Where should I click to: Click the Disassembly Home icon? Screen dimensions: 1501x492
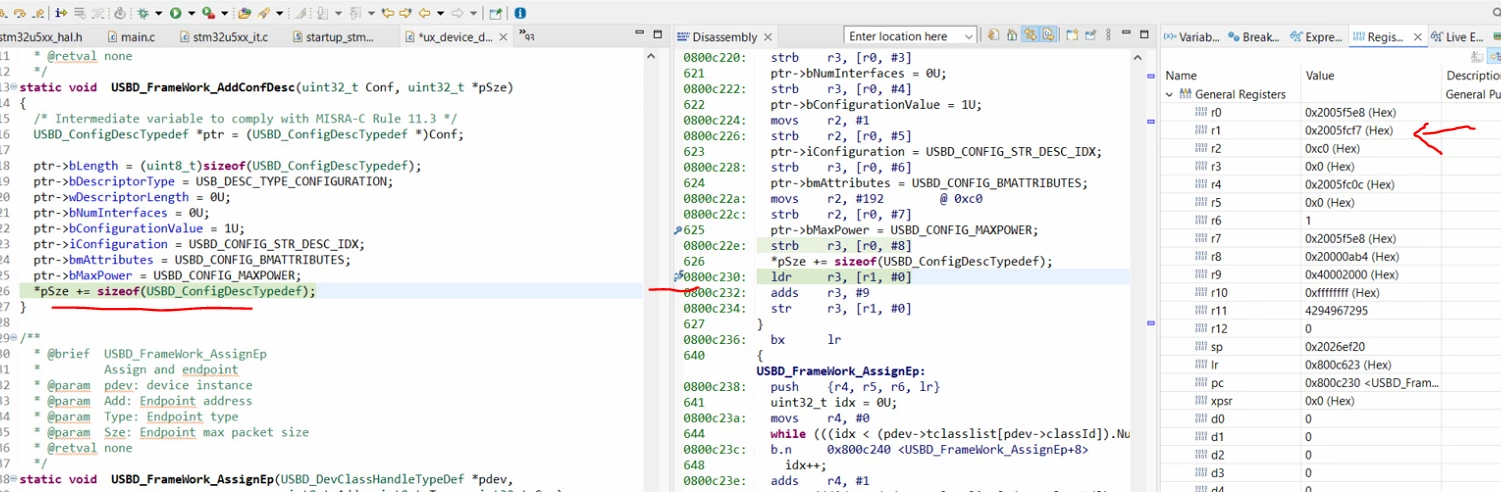1012,36
